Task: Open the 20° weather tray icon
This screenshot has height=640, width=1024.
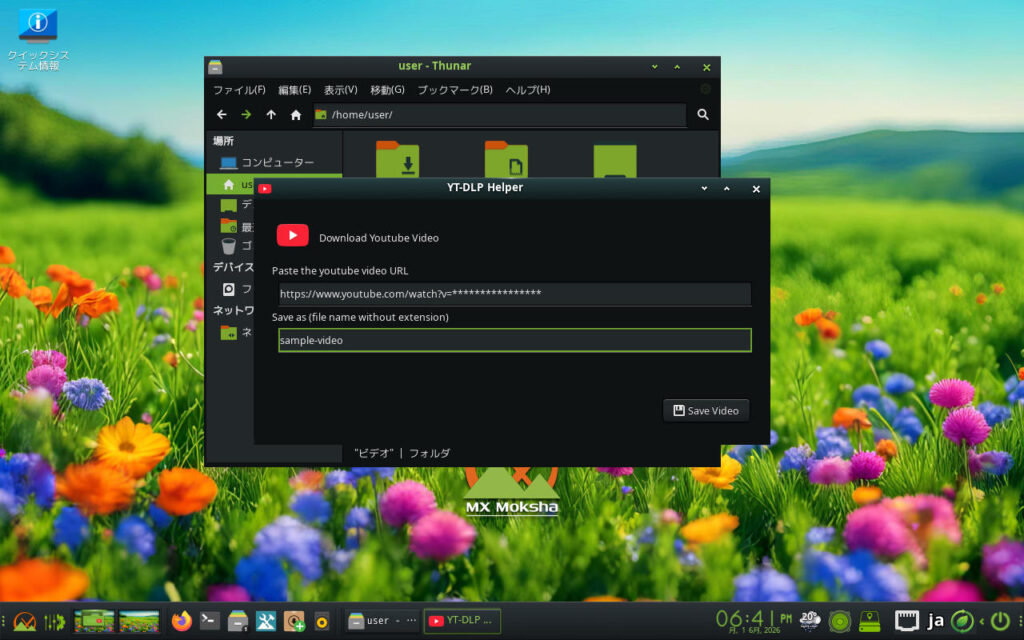Action: pyautogui.click(x=810, y=620)
